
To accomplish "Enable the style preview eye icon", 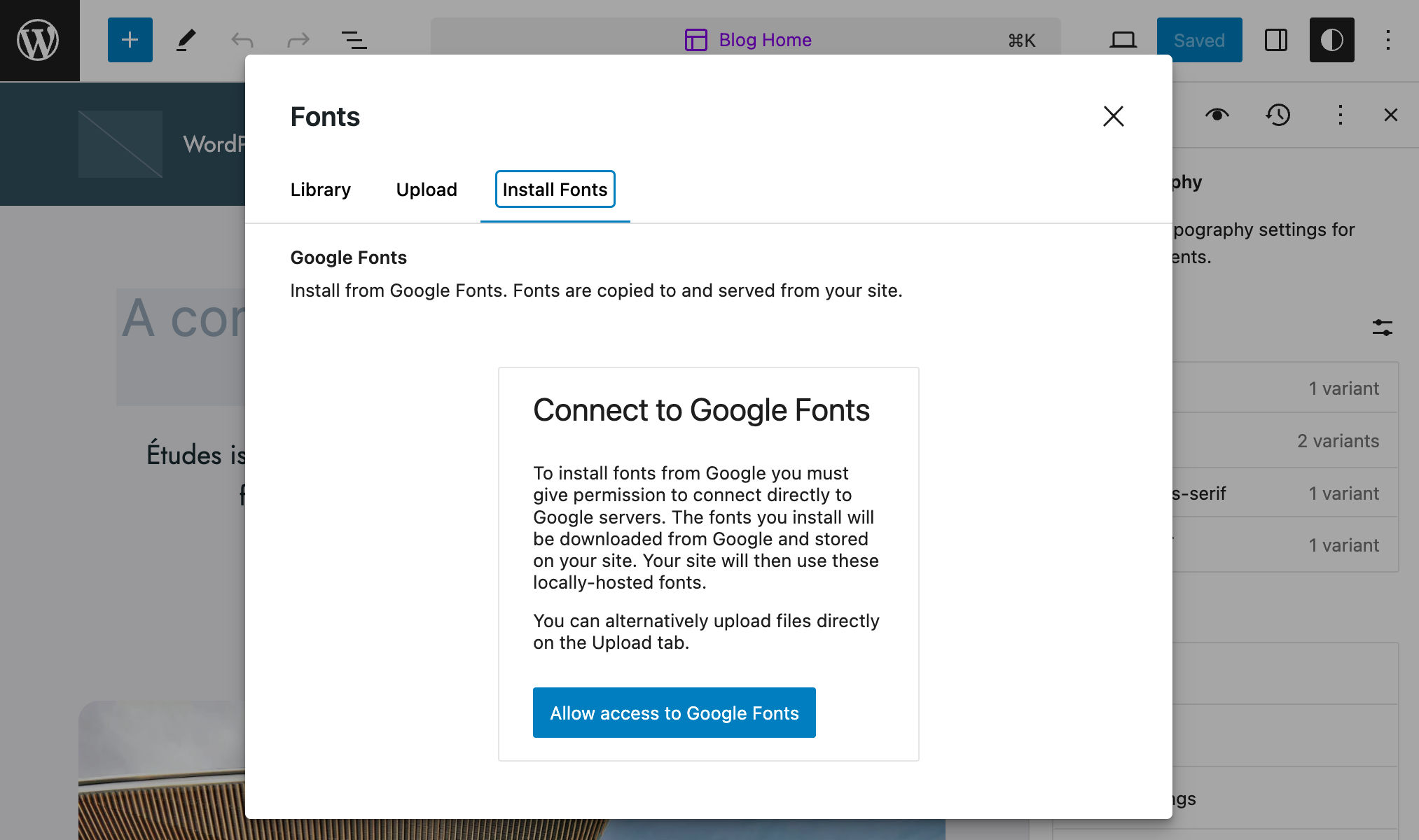I will click(1218, 115).
